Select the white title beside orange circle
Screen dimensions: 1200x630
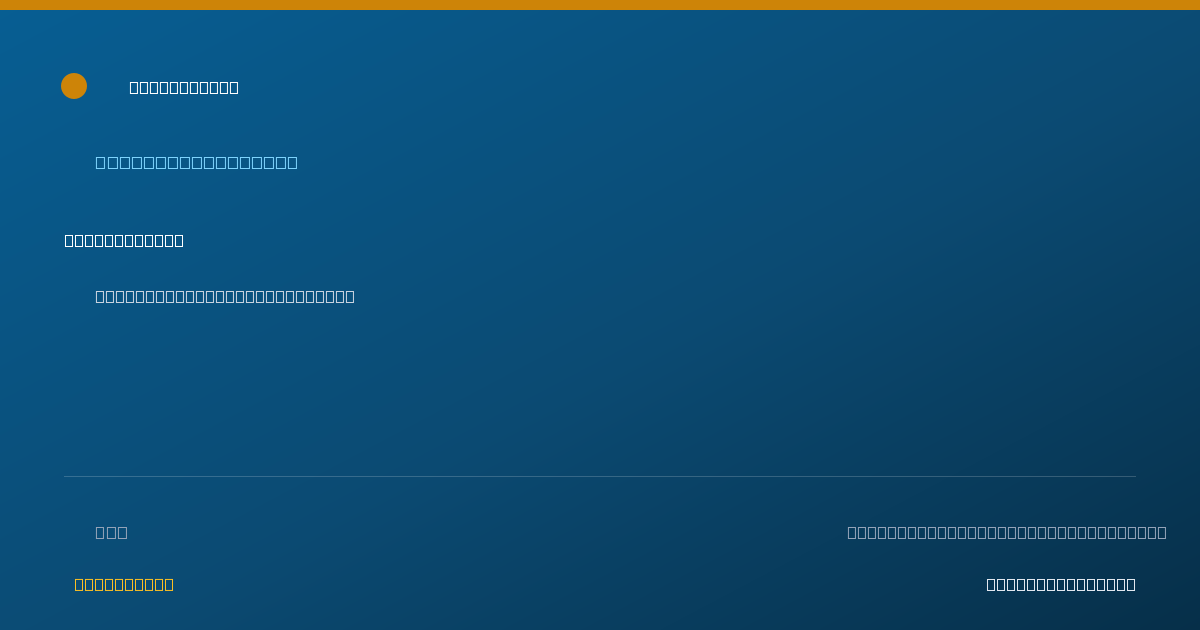point(184,87)
